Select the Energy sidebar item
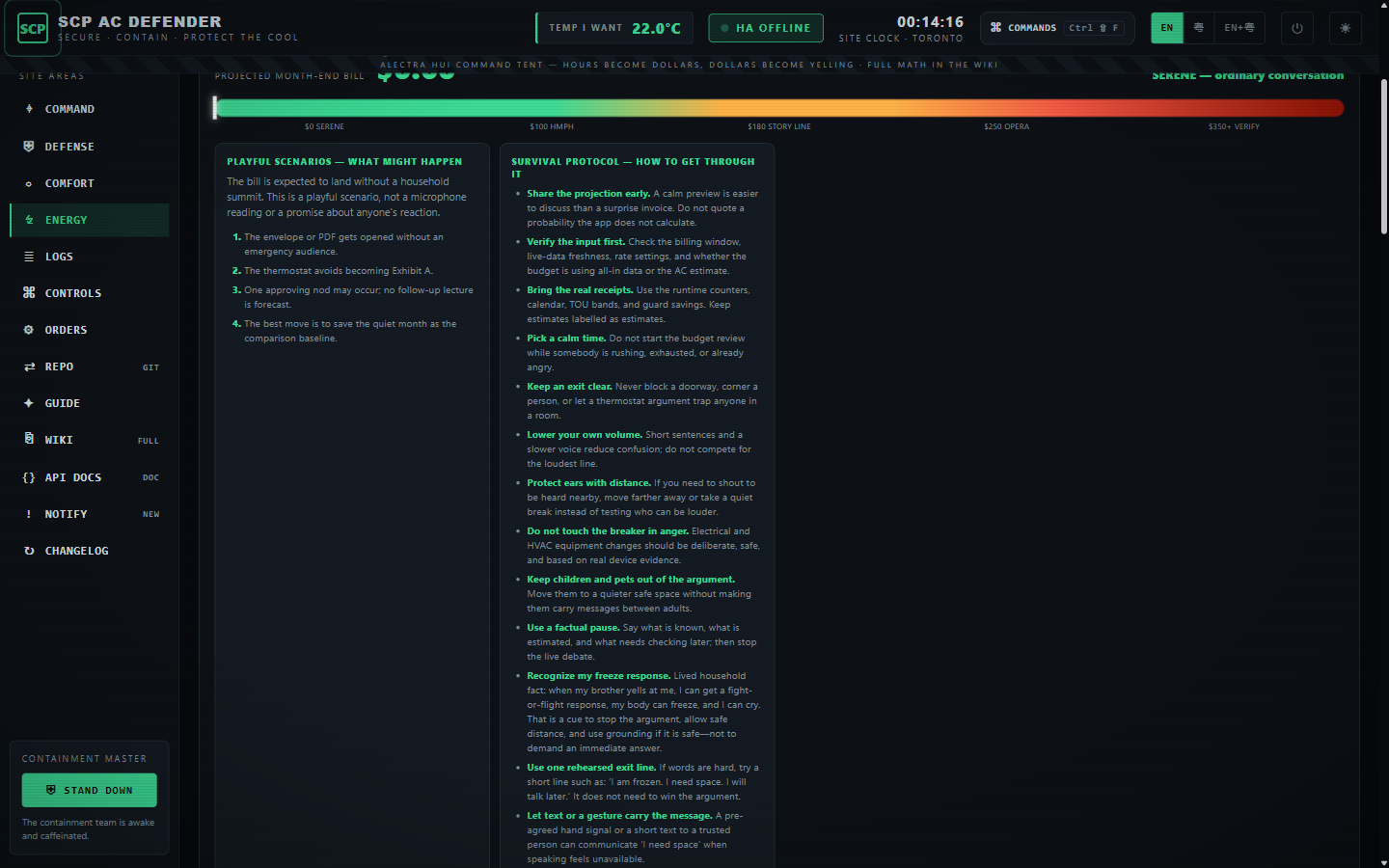The width and height of the screenshot is (1389, 868). 90,220
